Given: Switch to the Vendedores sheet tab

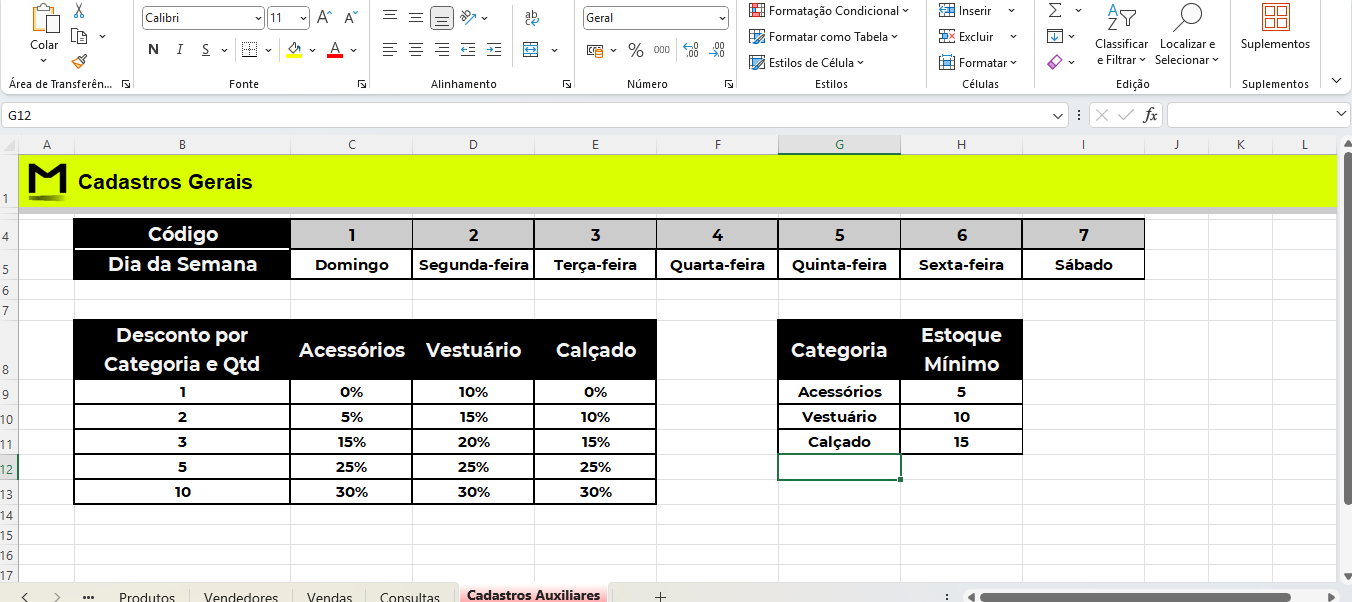Looking at the screenshot, I should click(241, 597).
